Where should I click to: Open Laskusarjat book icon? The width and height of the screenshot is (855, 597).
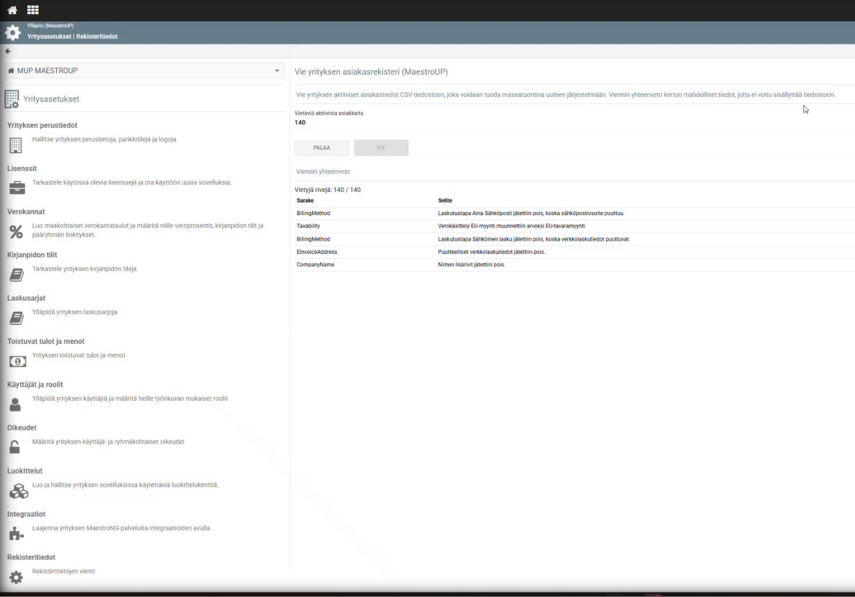(16, 318)
